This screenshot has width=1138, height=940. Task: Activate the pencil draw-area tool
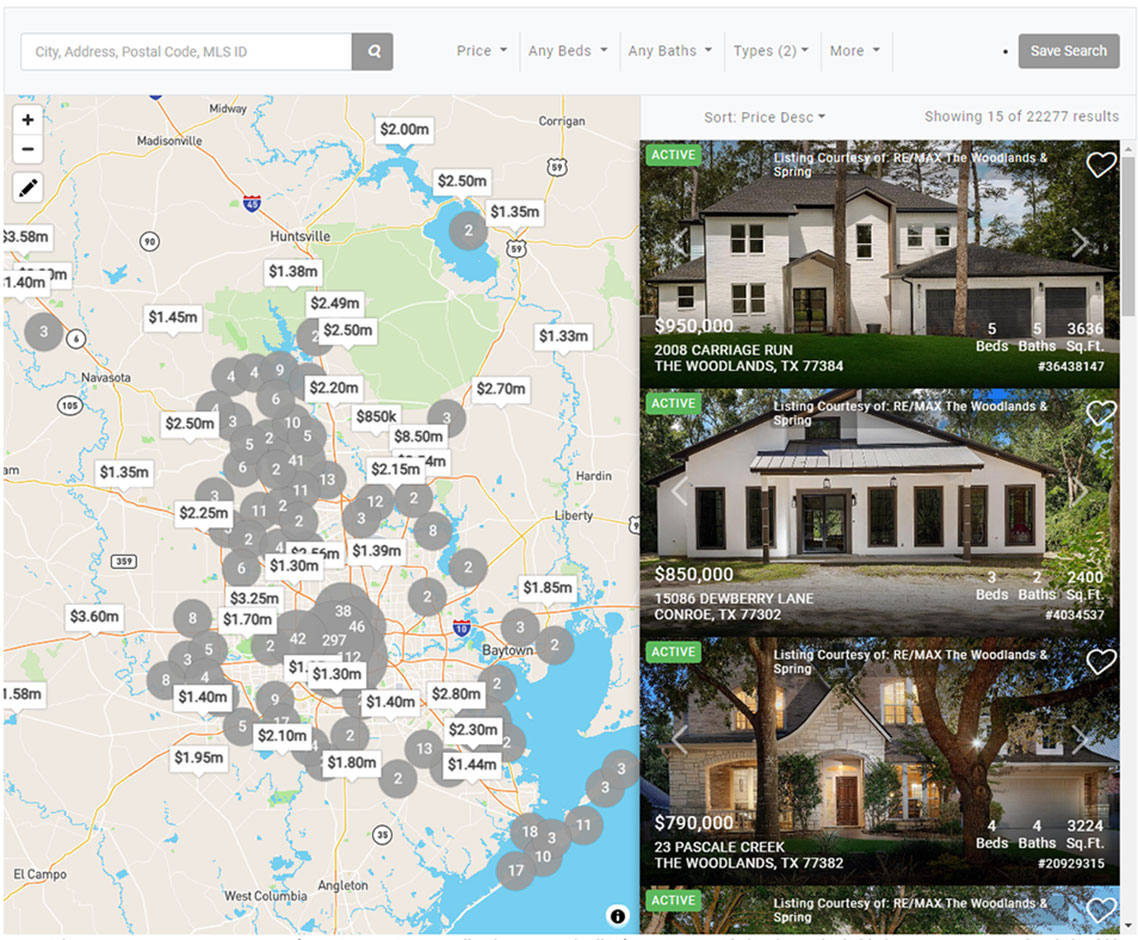[x=28, y=187]
